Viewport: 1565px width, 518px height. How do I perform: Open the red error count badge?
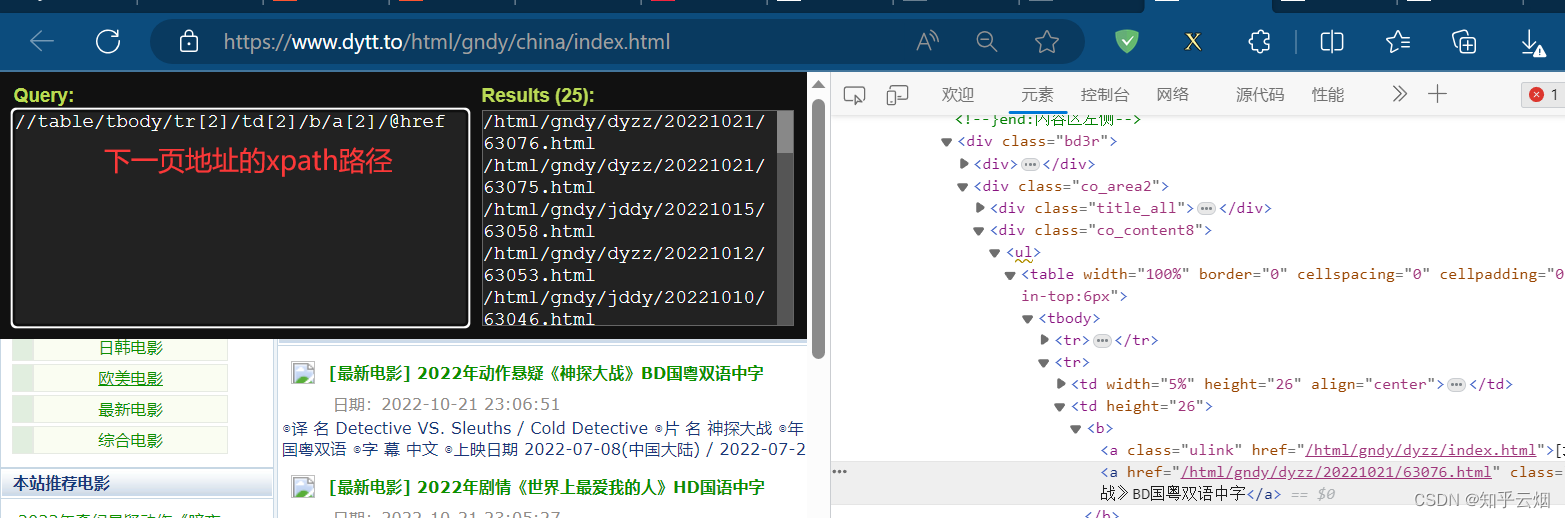click(1542, 95)
